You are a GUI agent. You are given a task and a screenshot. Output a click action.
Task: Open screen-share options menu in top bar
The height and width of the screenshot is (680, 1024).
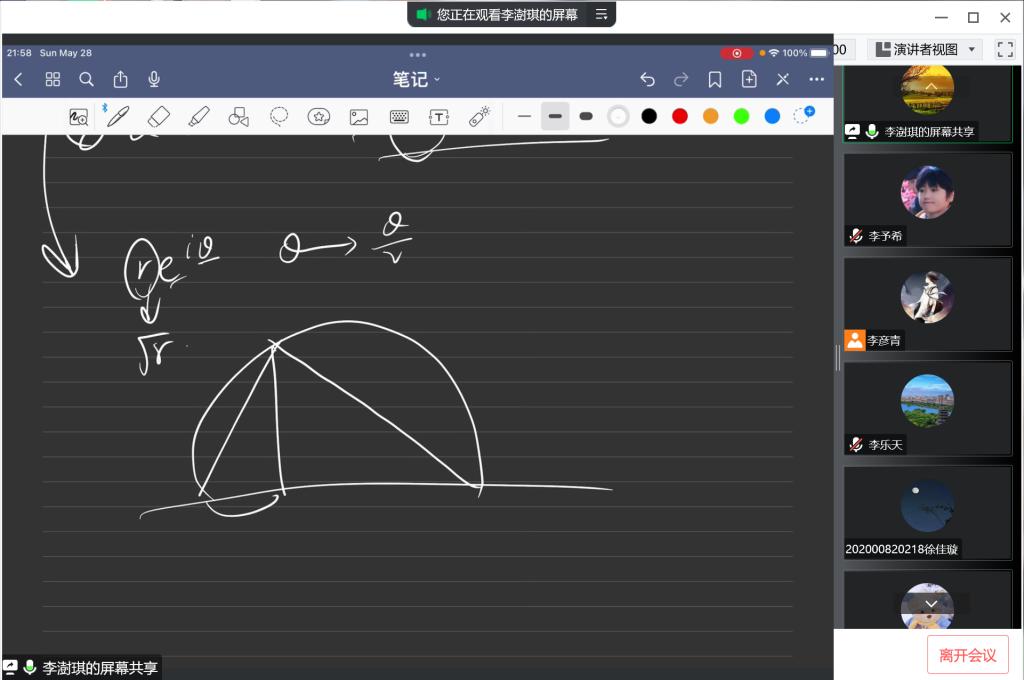tap(601, 15)
